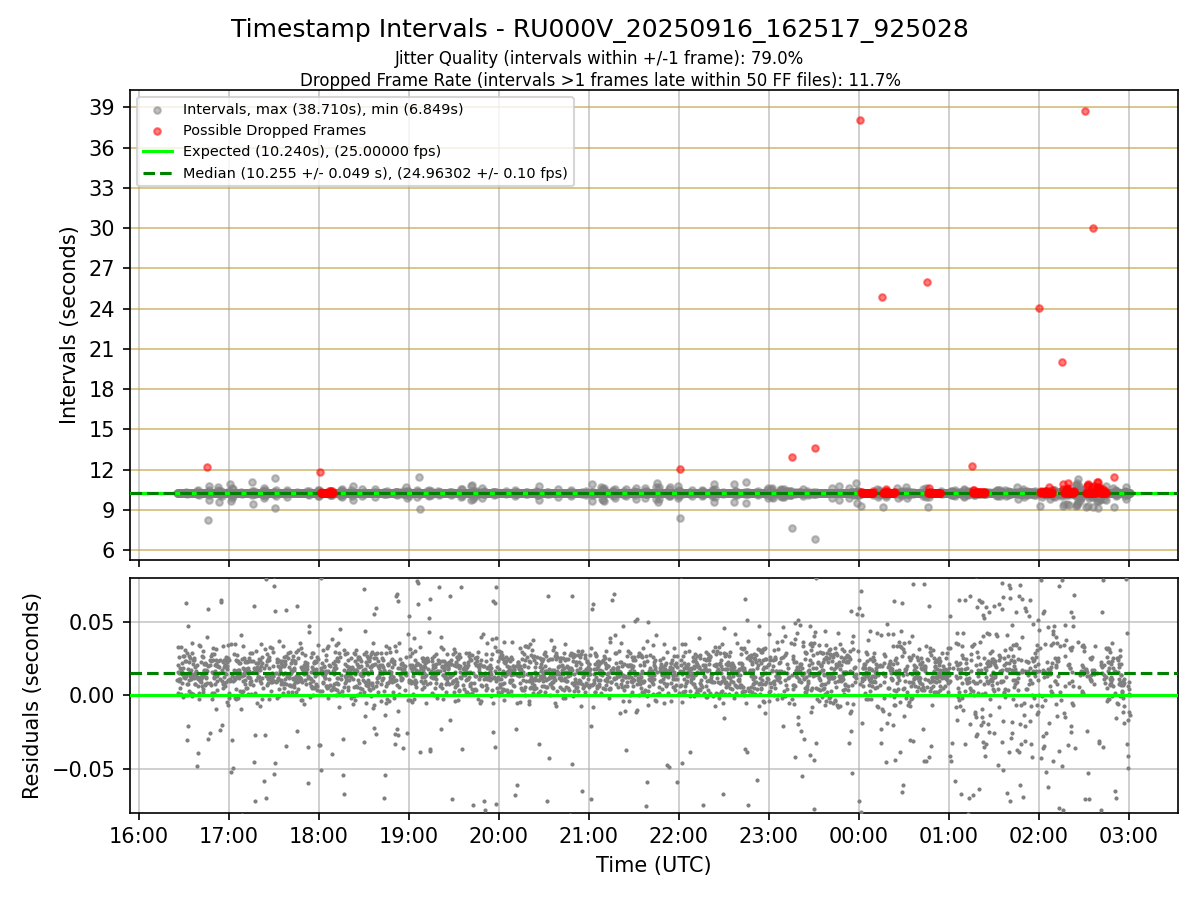Image resolution: width=1200 pixels, height=900 pixels.
Task: Click the '01:00' time tick label
Action: (x=949, y=835)
